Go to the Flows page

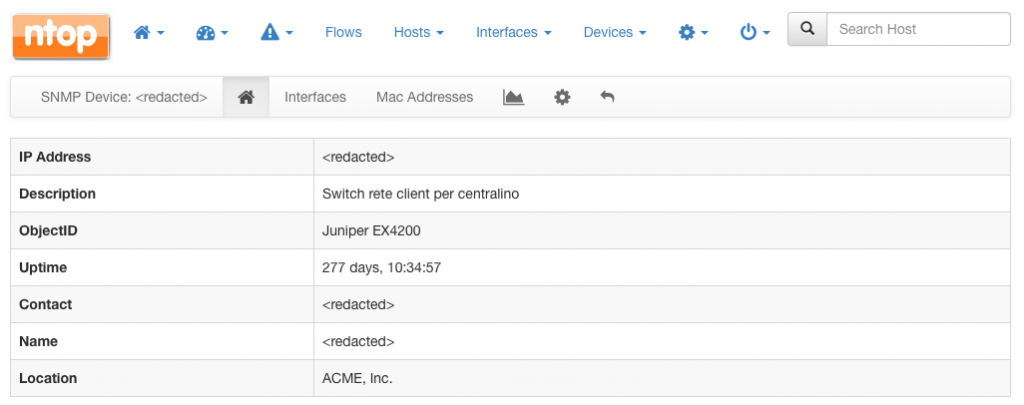click(344, 32)
